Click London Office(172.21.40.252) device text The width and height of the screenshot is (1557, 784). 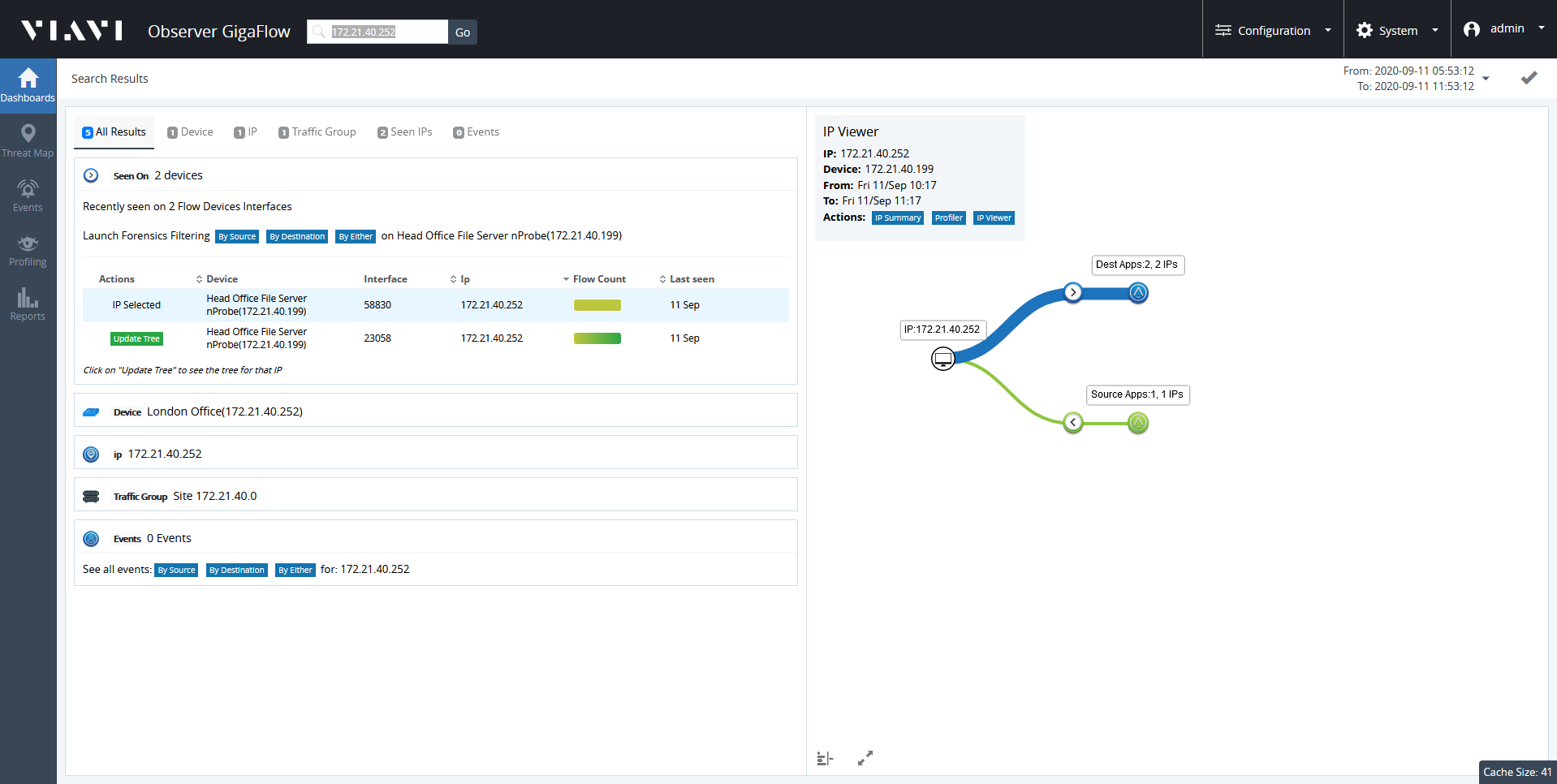coord(225,412)
